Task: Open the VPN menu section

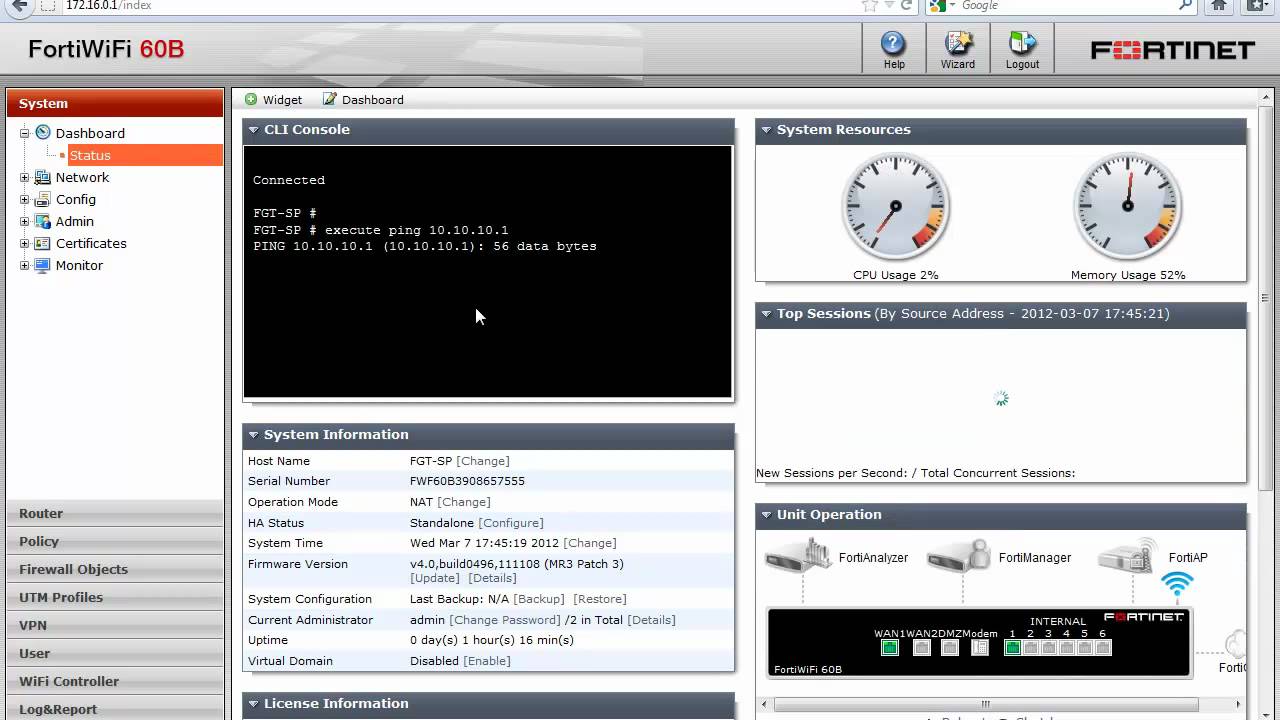Action: click(x=115, y=625)
